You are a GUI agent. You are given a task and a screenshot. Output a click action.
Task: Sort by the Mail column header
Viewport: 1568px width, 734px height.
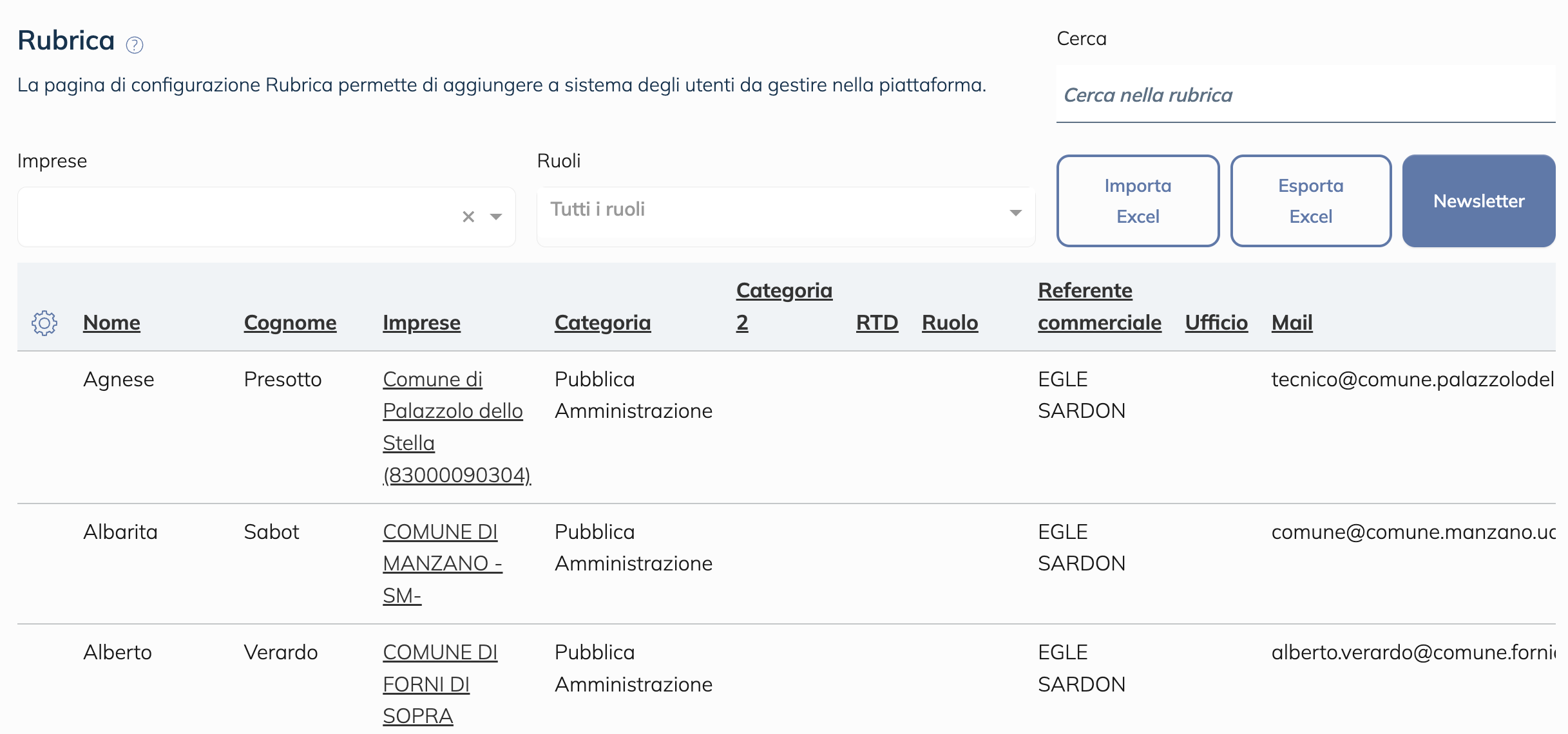pyautogui.click(x=1292, y=323)
